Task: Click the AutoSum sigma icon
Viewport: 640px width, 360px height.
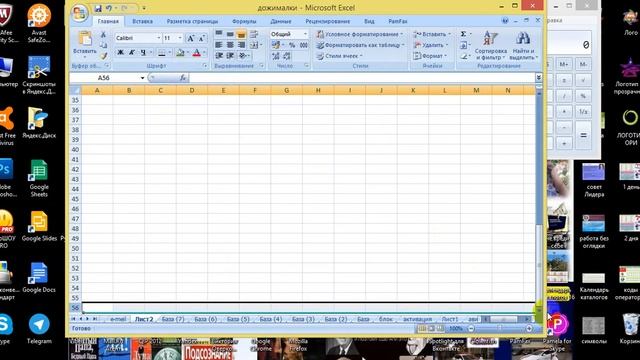Action: (464, 34)
